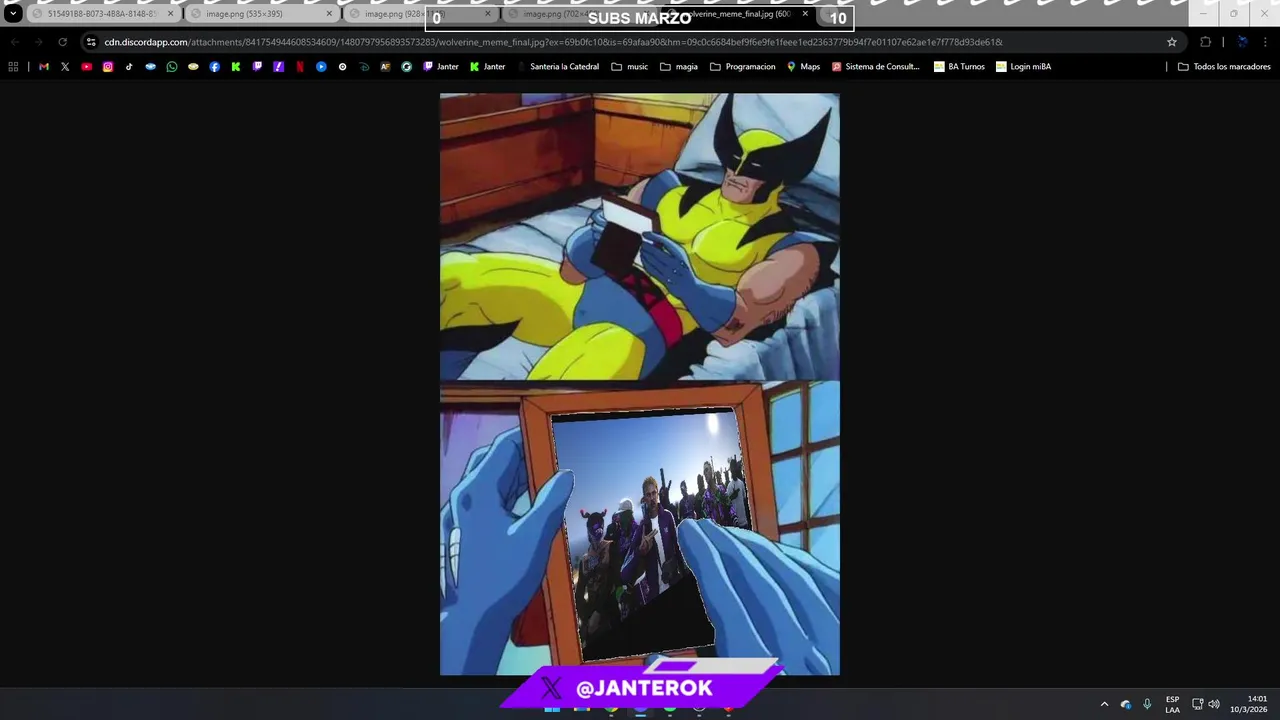This screenshot has width=1280, height=720.
Task: Open the Kick Janter bookmark
Action: coord(488,67)
